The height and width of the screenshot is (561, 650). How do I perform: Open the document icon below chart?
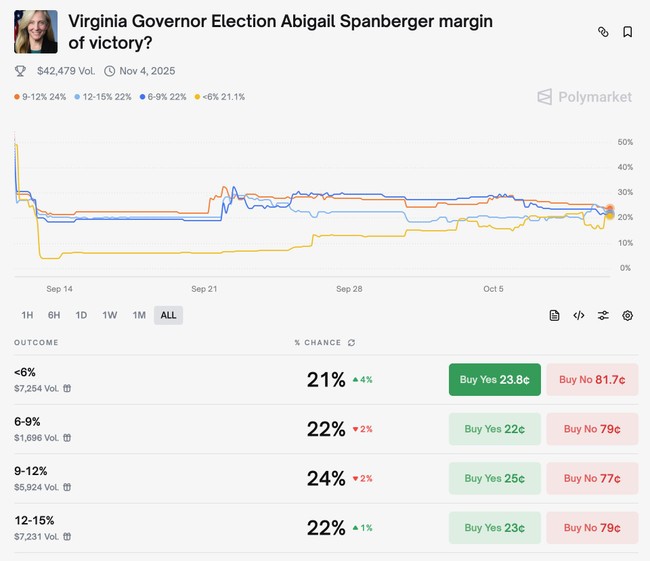coord(554,315)
